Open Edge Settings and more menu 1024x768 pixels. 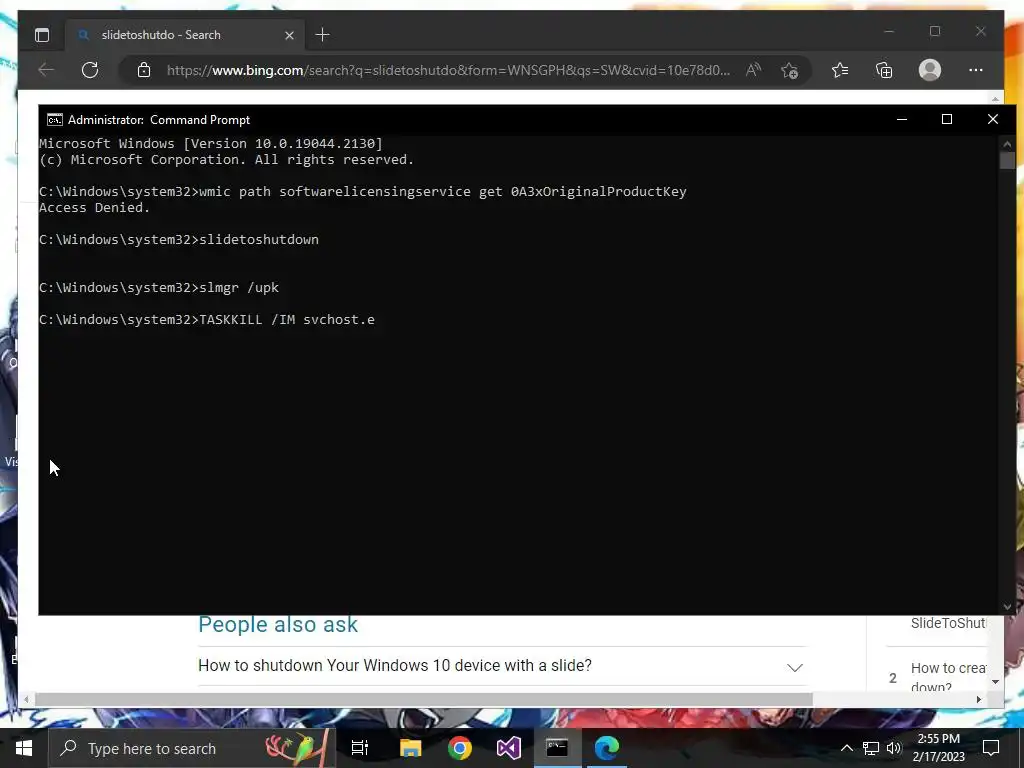976,70
